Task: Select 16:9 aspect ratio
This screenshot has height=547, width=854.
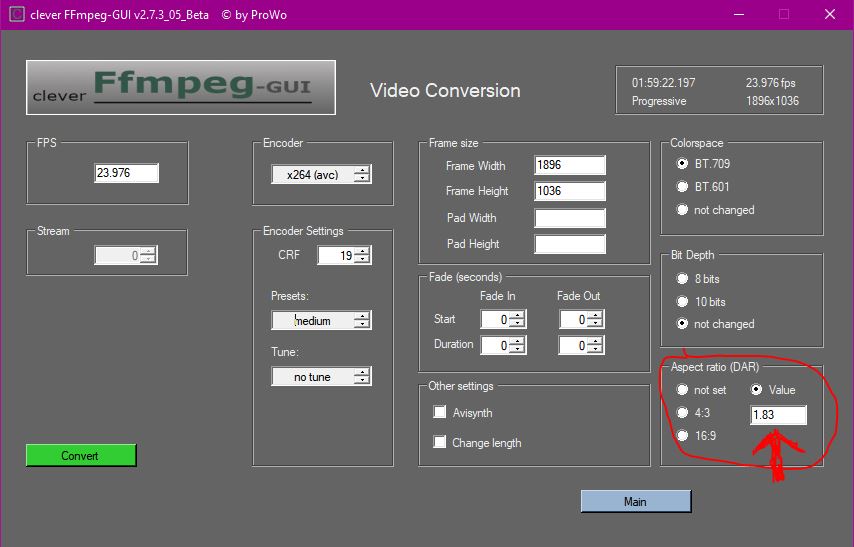Action: point(682,435)
